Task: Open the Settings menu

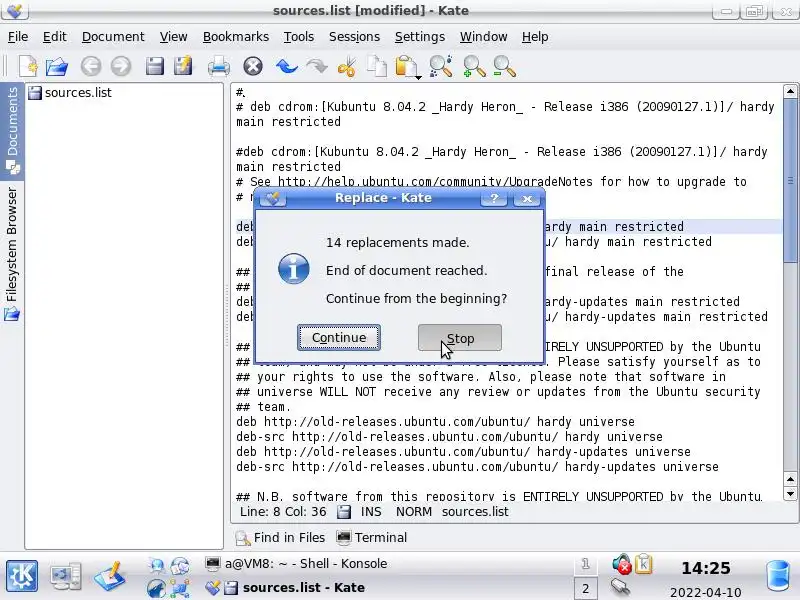Action: [420, 37]
